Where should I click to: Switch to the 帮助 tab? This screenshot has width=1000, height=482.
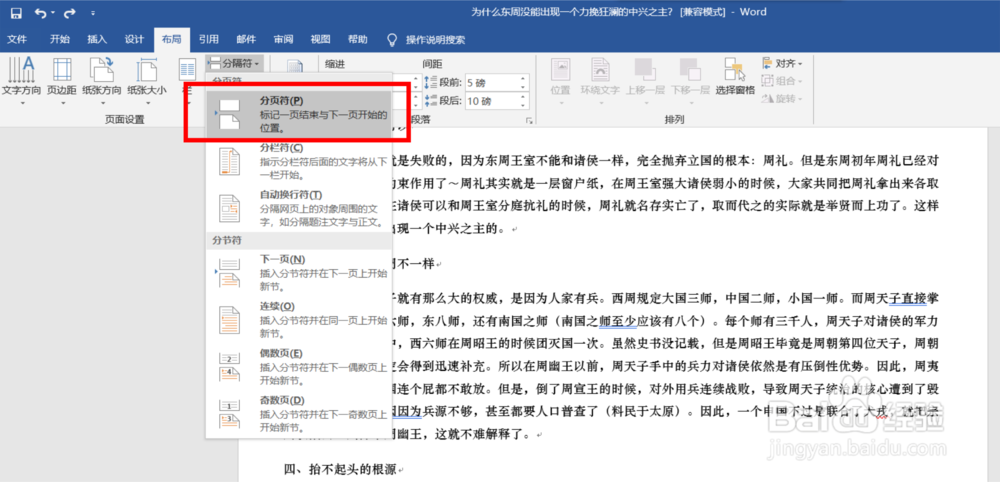point(357,40)
